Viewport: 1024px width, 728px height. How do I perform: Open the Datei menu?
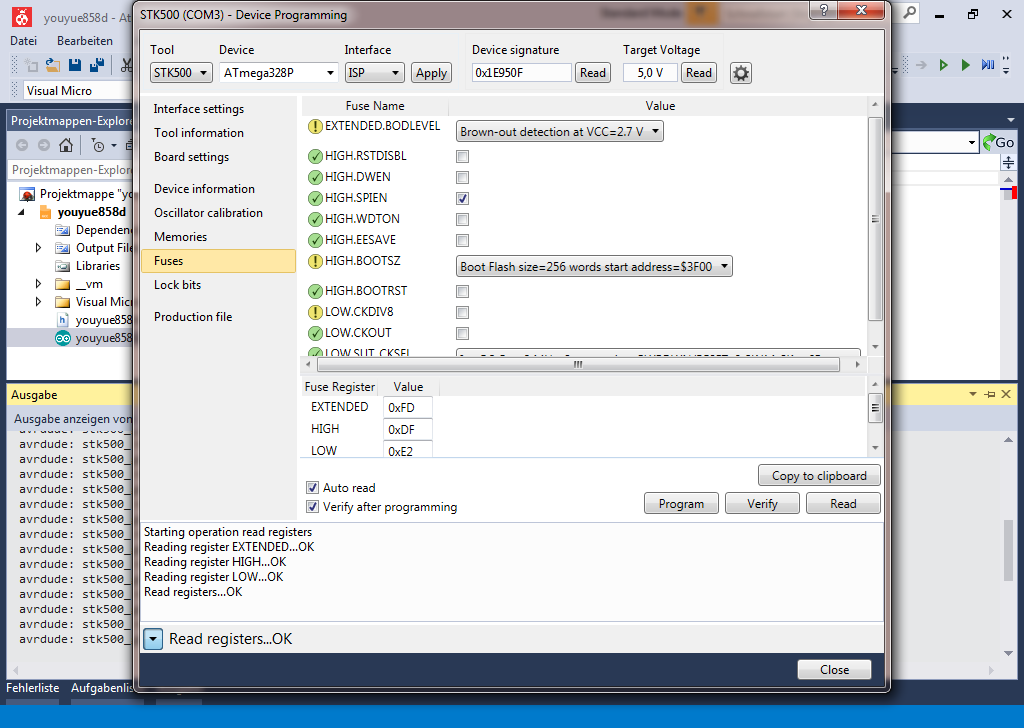pos(24,40)
